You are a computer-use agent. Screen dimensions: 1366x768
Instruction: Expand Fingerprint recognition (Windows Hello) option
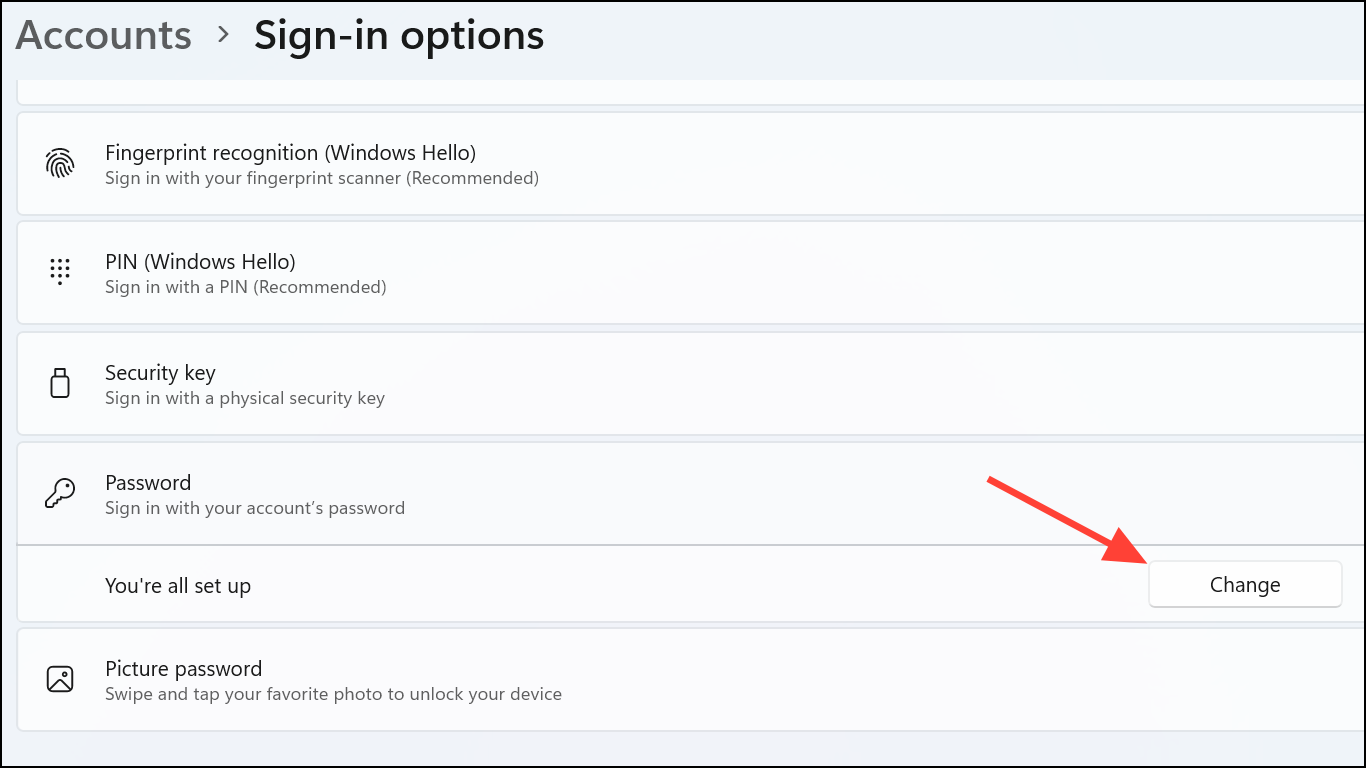tap(691, 164)
